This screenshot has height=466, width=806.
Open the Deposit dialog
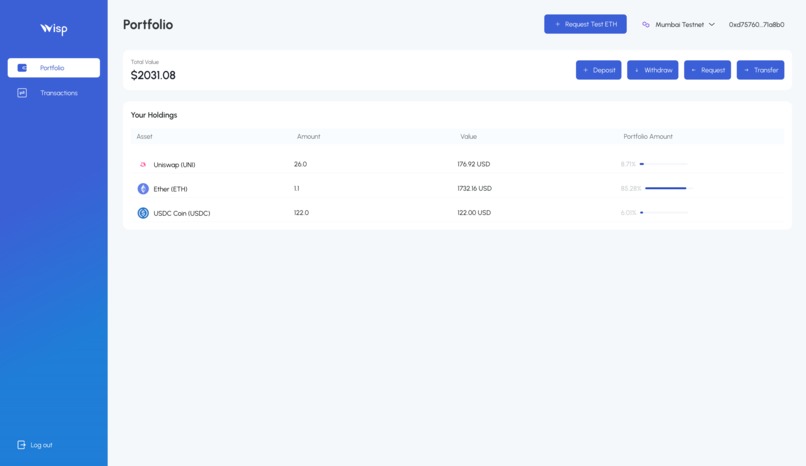tap(598, 70)
